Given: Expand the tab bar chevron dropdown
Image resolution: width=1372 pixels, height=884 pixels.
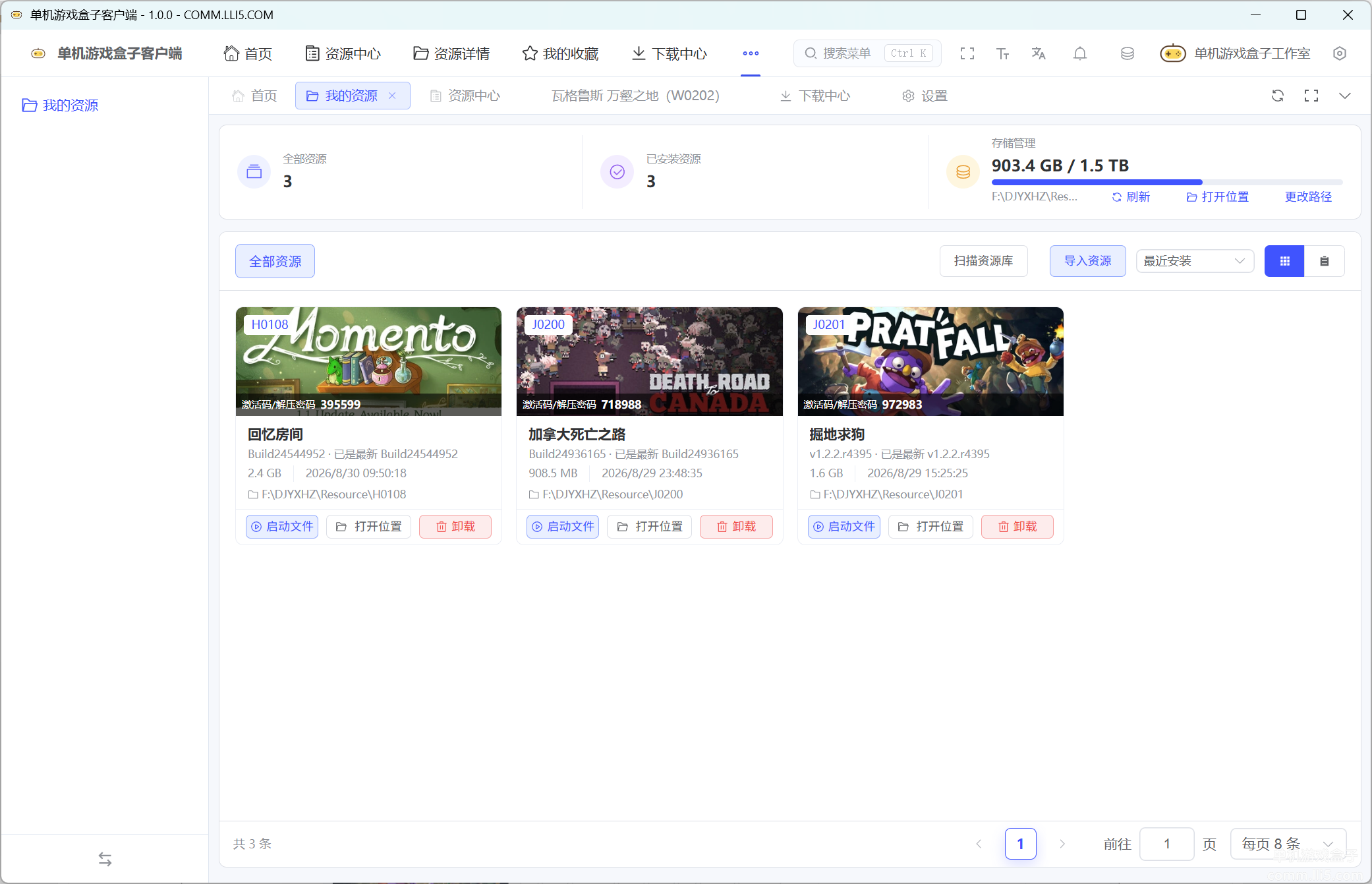Looking at the screenshot, I should pyautogui.click(x=1345, y=96).
